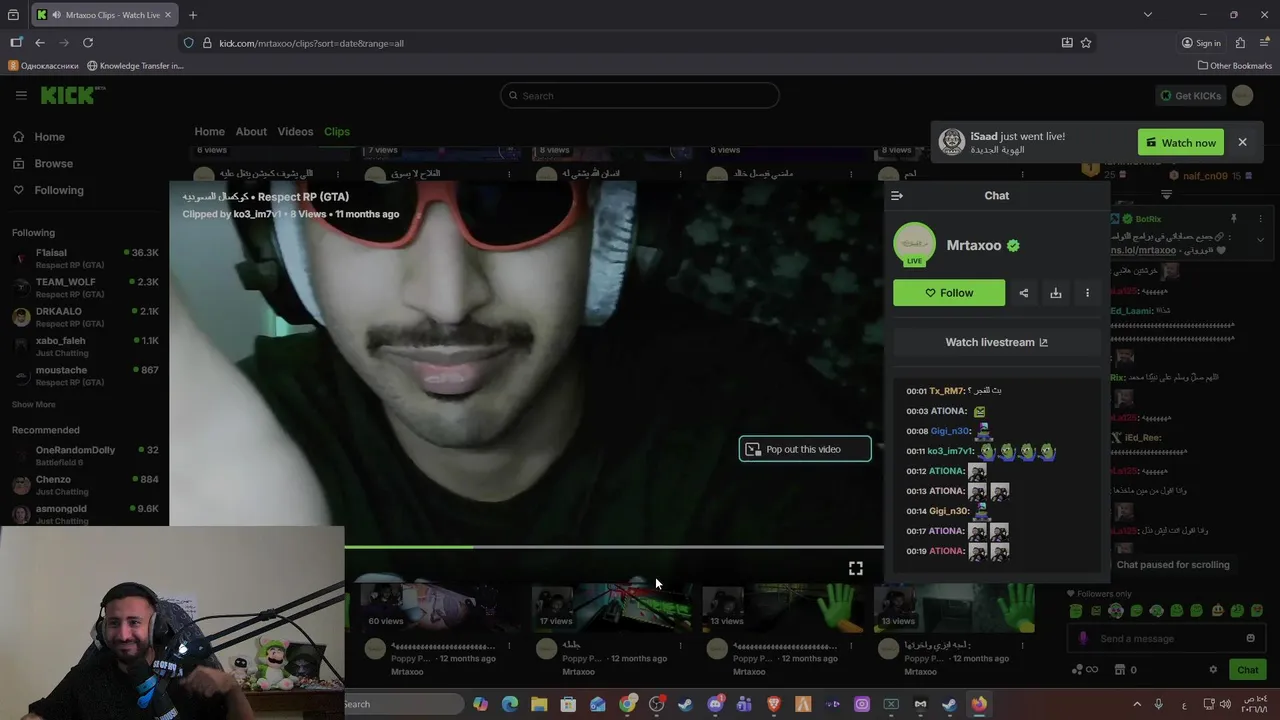Viewport: 1280px width, 720px height.
Task: Switch to the channel Home tab
Action: [209, 132]
